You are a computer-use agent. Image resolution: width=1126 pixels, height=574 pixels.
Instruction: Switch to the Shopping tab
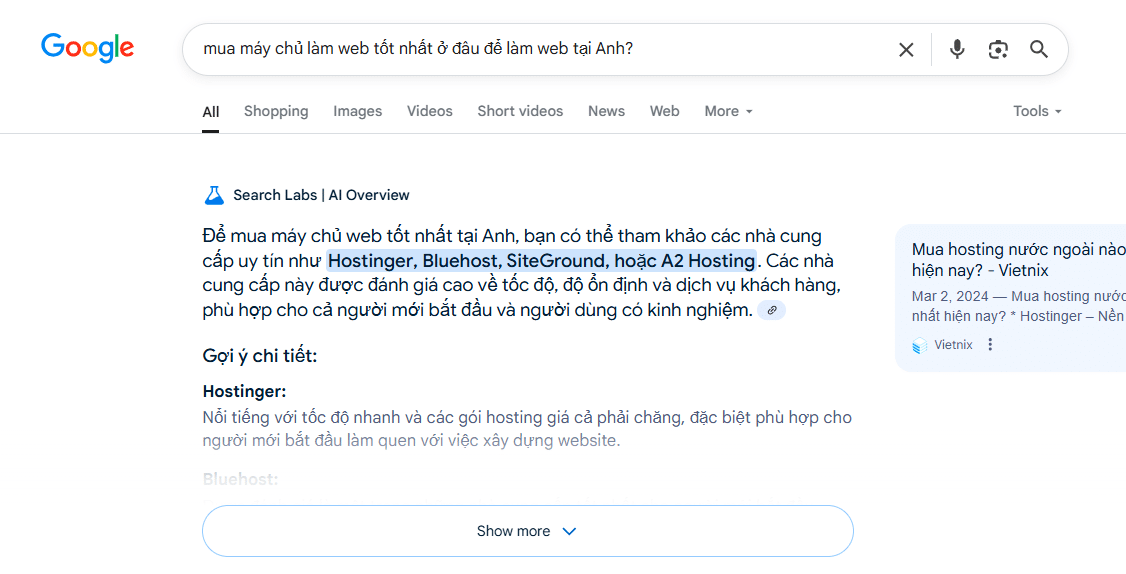(276, 111)
